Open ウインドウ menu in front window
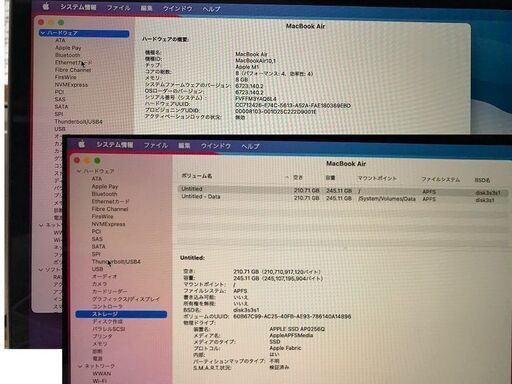The height and width of the screenshot is (384, 512). pos(215,146)
